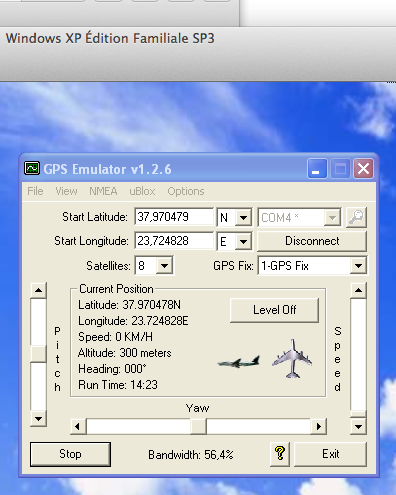Click the Start Latitude input field
396x495 pixels.
[x=174, y=217]
